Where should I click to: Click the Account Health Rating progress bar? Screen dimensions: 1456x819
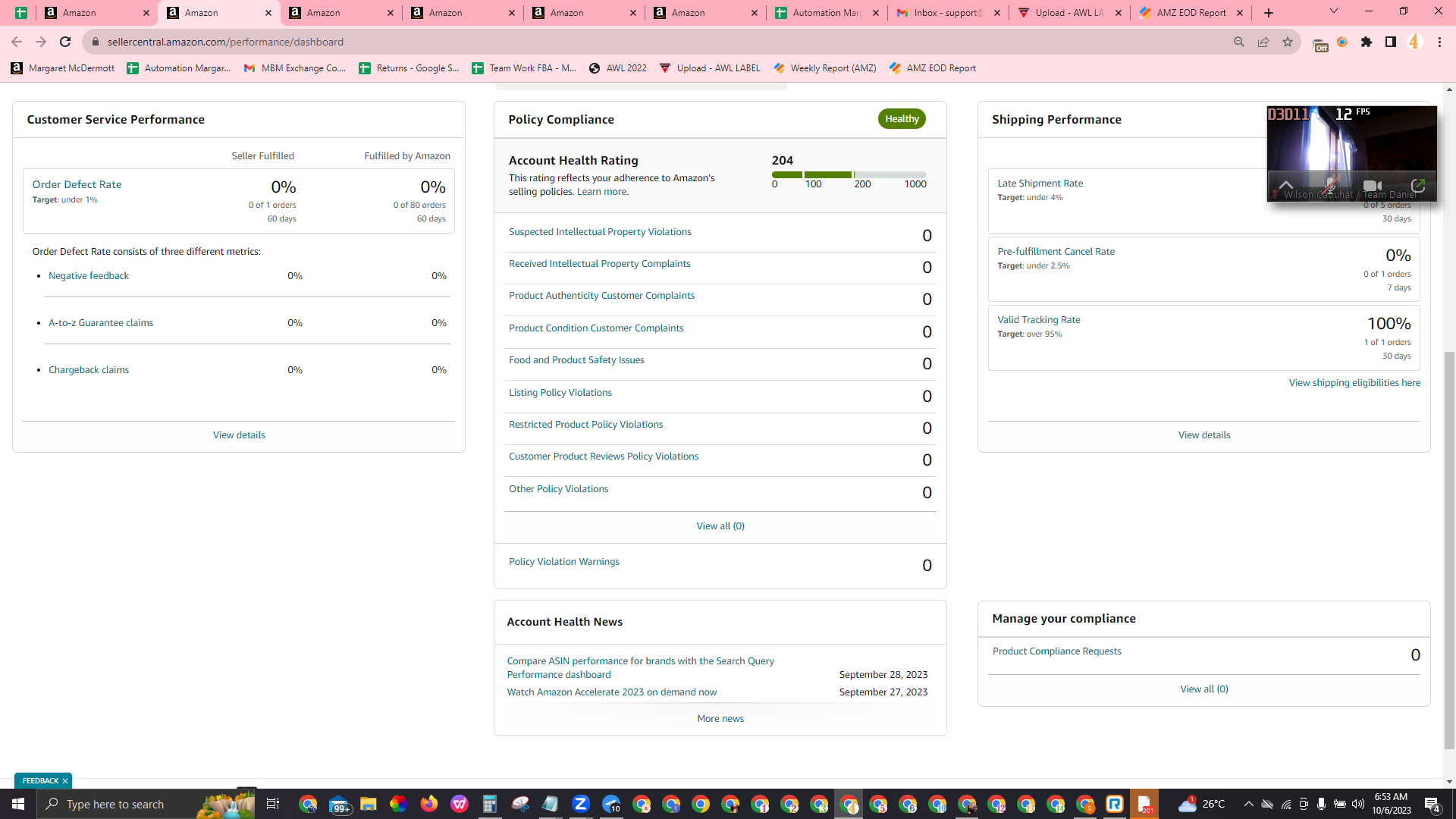pos(849,175)
